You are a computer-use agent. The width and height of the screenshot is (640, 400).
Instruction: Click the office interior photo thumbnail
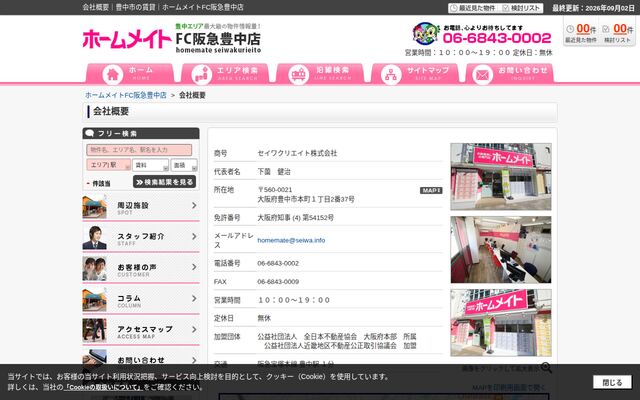[501, 250]
